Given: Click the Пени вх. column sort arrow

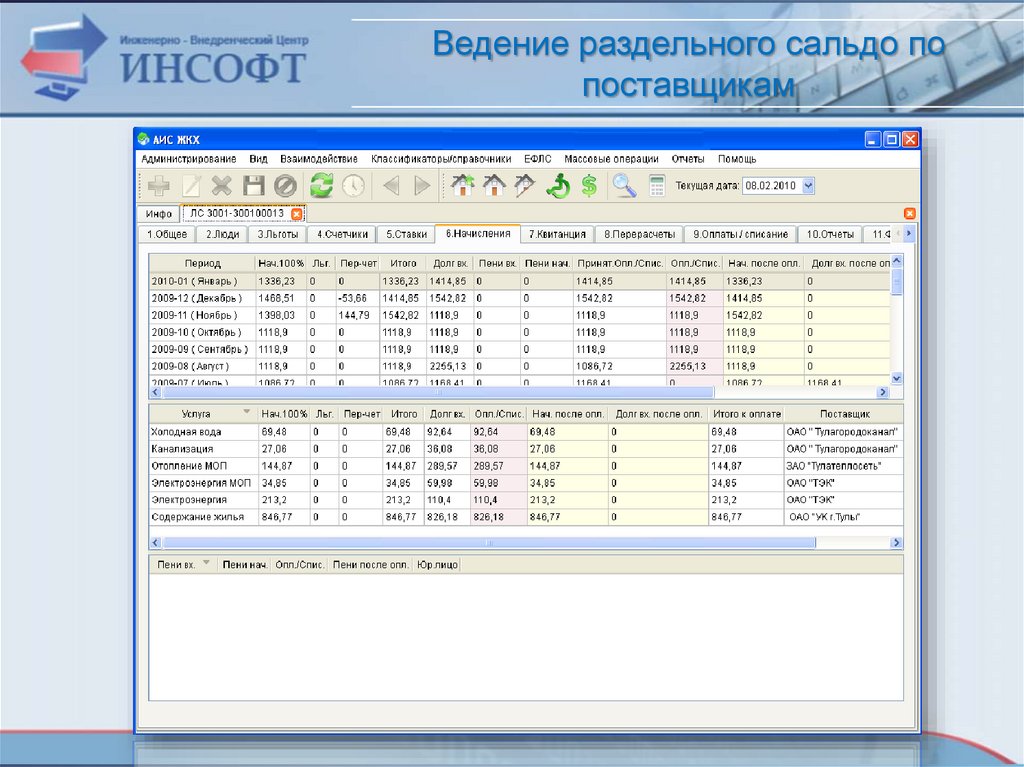Looking at the screenshot, I should 207,564.
